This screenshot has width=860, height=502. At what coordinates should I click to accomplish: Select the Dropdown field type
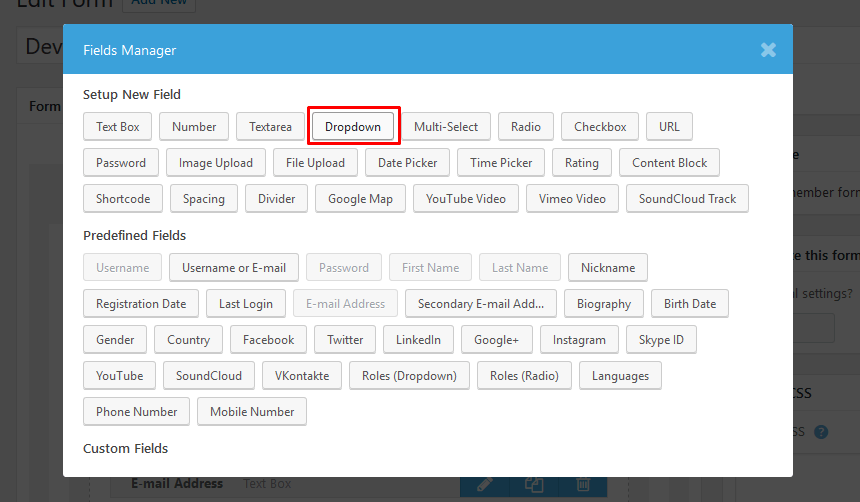click(353, 127)
